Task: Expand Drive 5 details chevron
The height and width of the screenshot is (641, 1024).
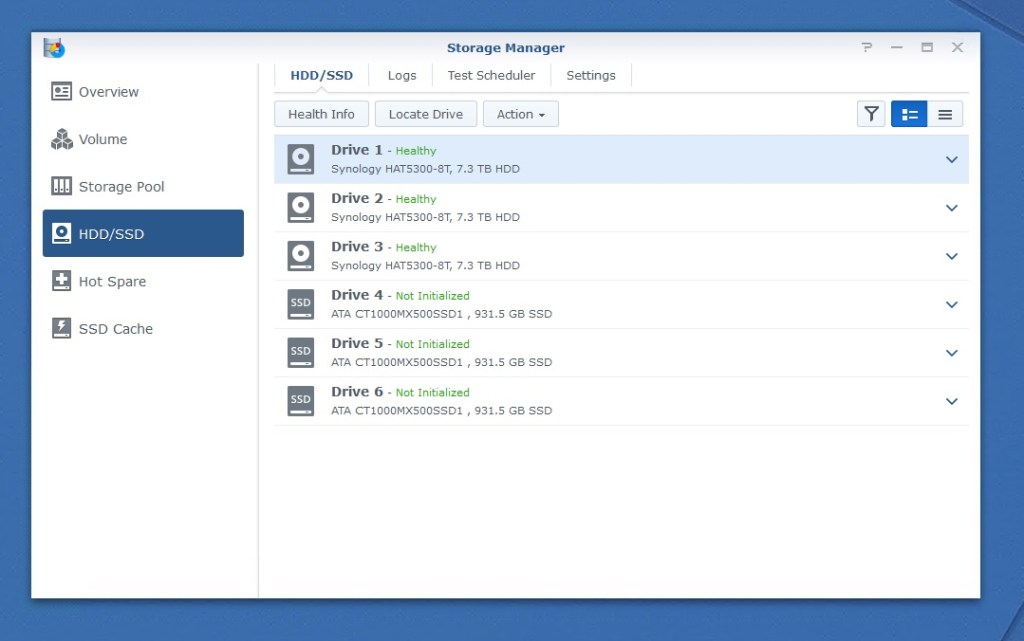Action: (951, 353)
